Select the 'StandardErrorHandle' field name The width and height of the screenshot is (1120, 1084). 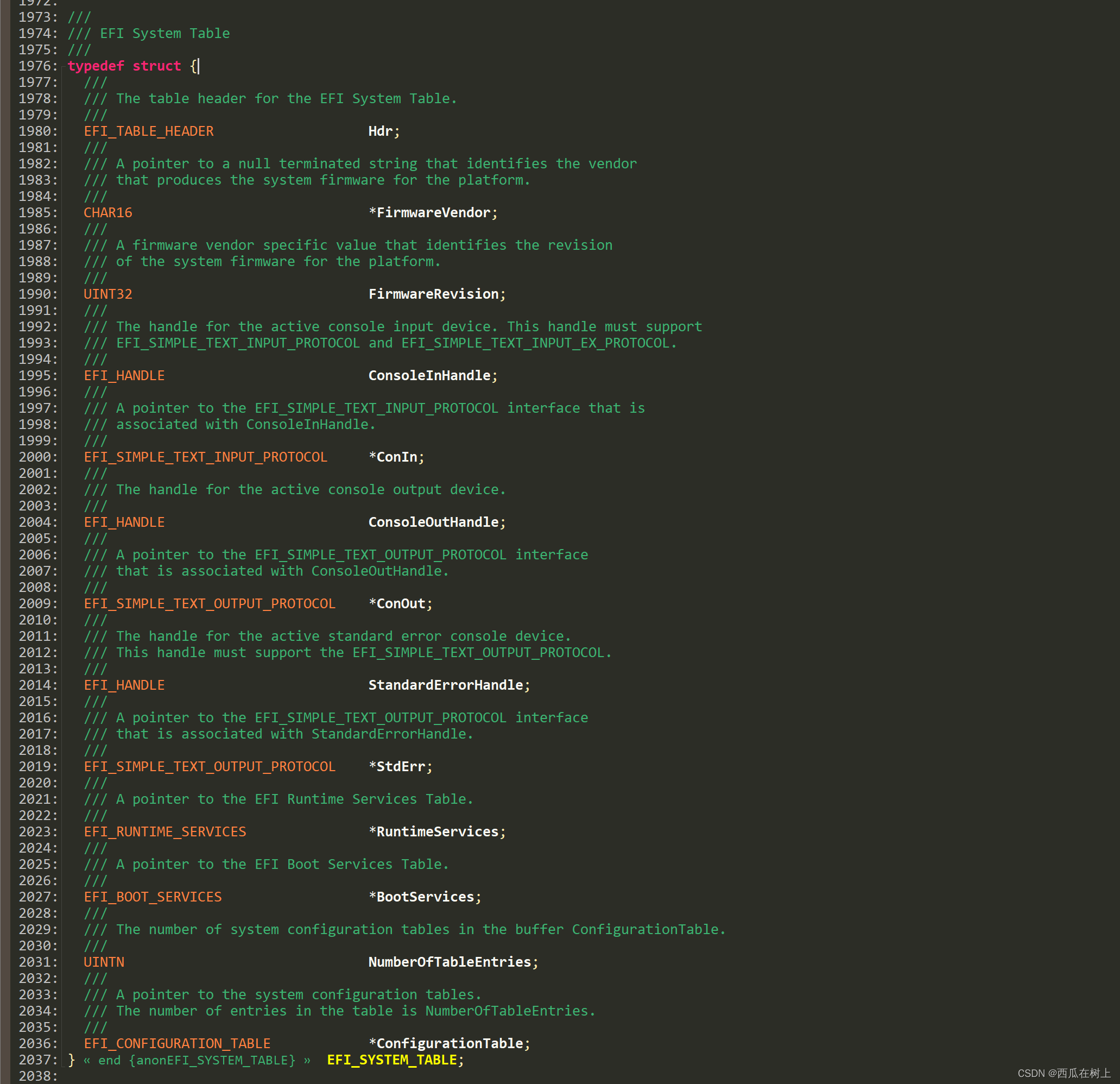pyautogui.click(x=446, y=685)
